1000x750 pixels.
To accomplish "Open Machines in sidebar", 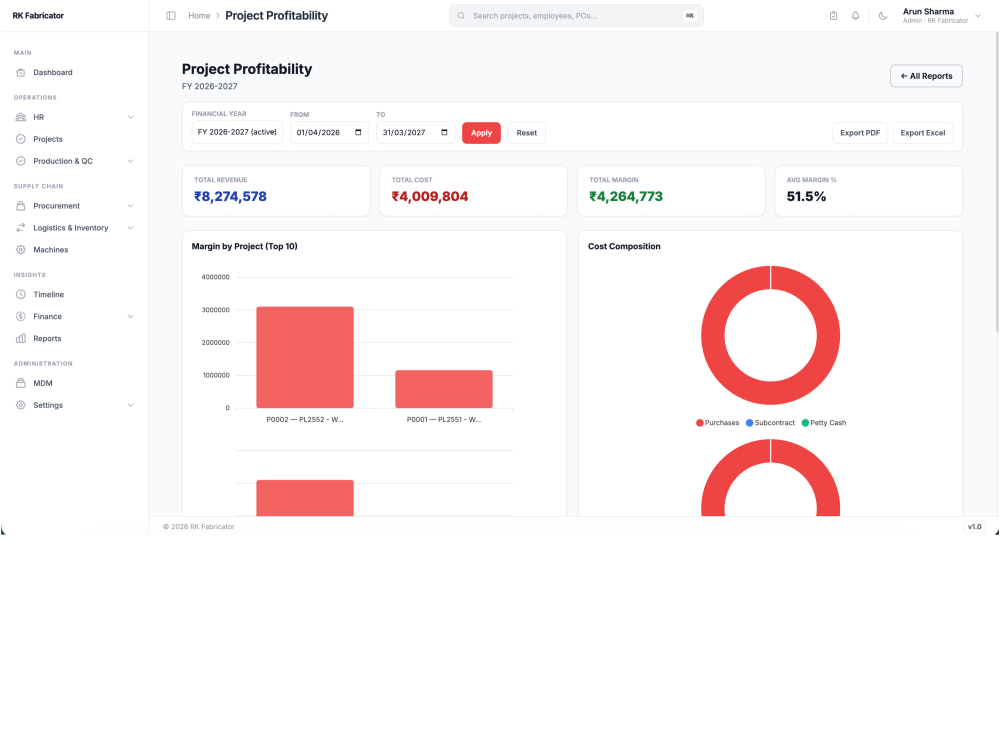I will coord(74,250).
